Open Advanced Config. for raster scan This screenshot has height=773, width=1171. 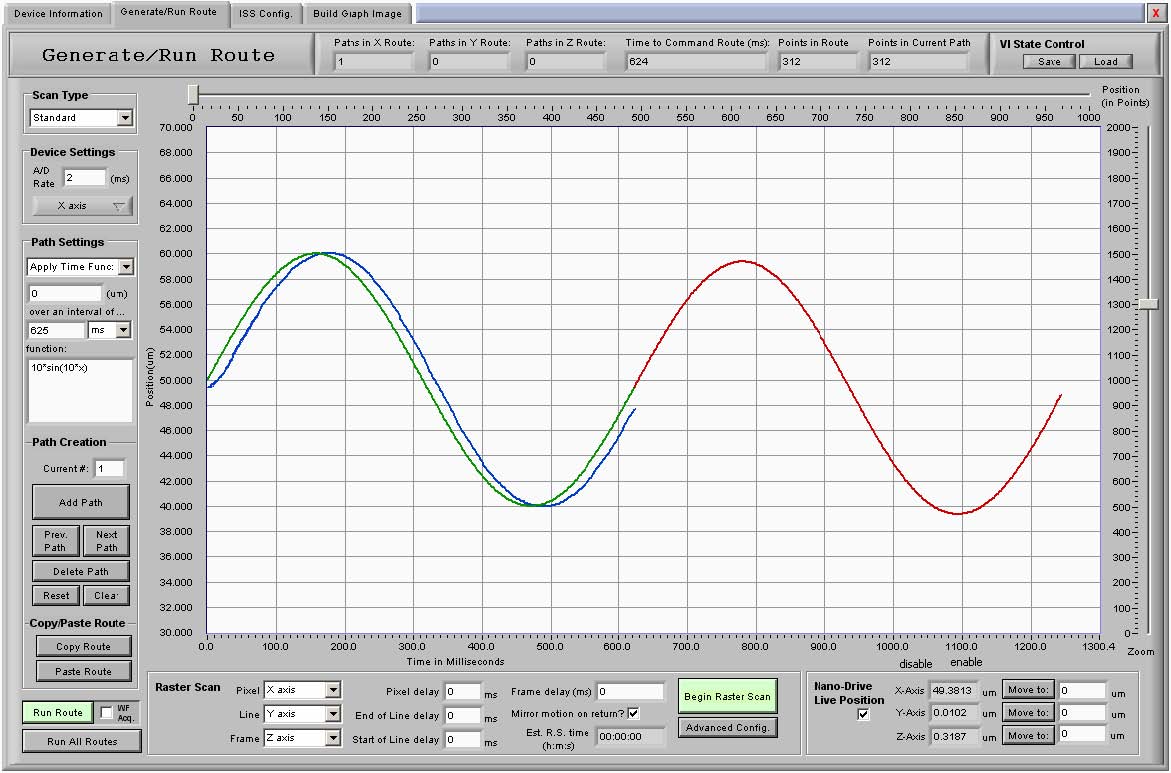tap(727, 727)
